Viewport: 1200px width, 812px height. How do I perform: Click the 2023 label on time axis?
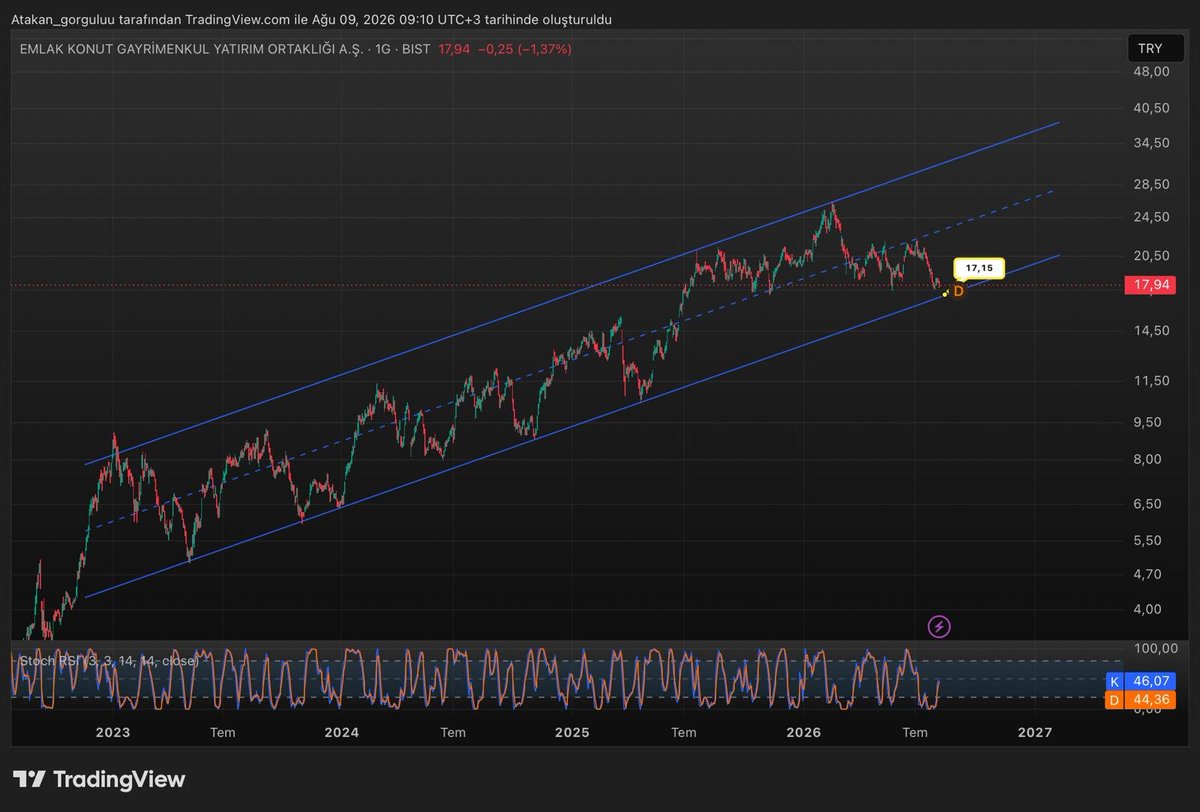tap(112, 733)
